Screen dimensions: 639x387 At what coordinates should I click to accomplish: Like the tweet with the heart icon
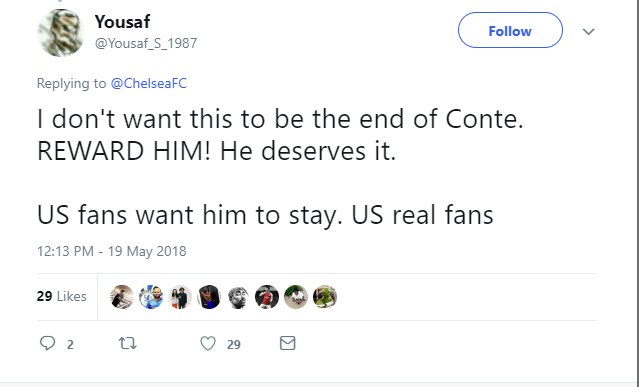[208, 343]
